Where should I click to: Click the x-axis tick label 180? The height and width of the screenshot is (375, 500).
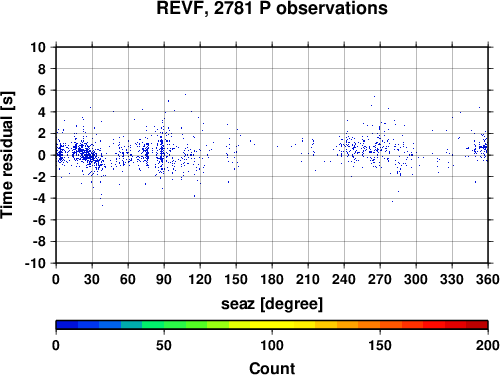coord(272,279)
